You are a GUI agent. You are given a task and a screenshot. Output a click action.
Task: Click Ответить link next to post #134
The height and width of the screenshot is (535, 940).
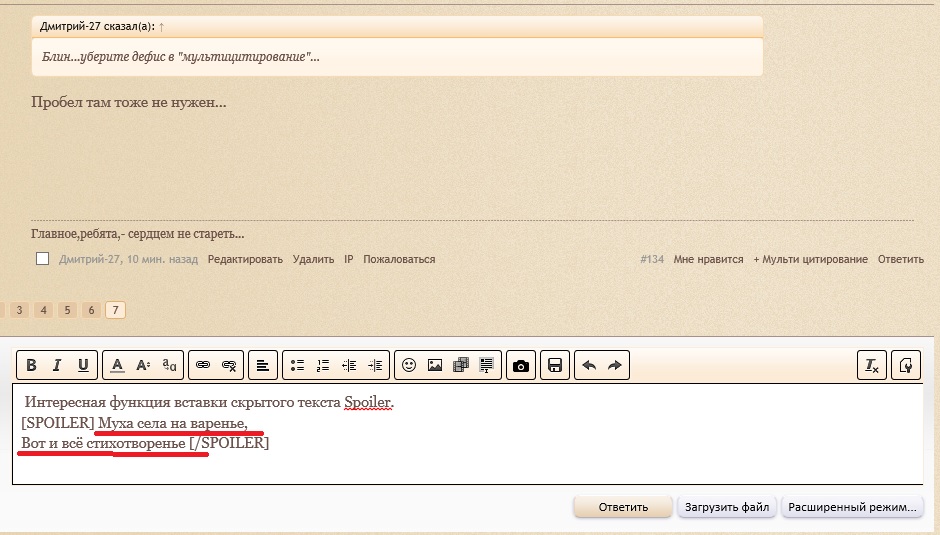[900, 259]
